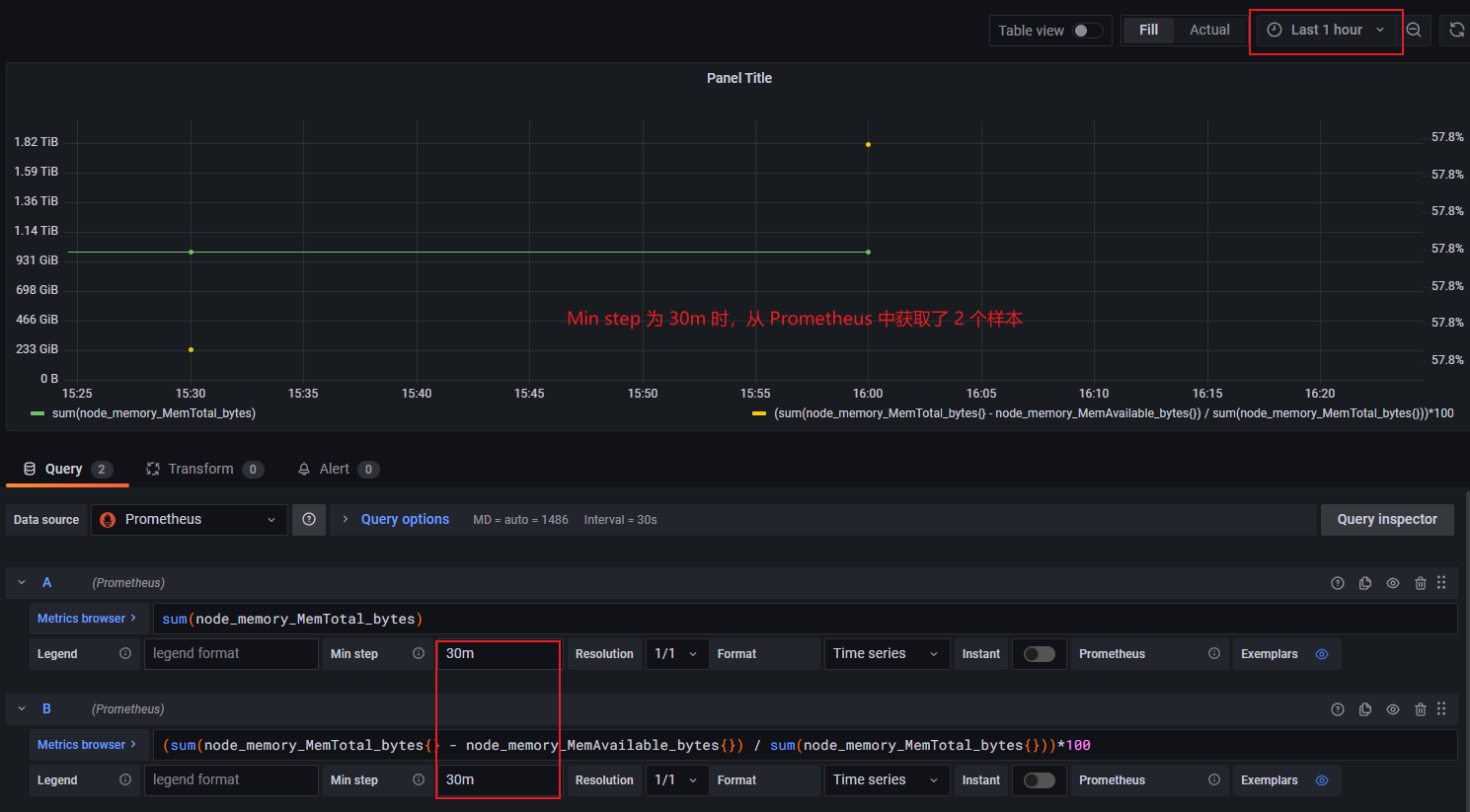Screen dimensions: 1470x812
Task: Click the drag handle of query A
Action: click(1441, 583)
